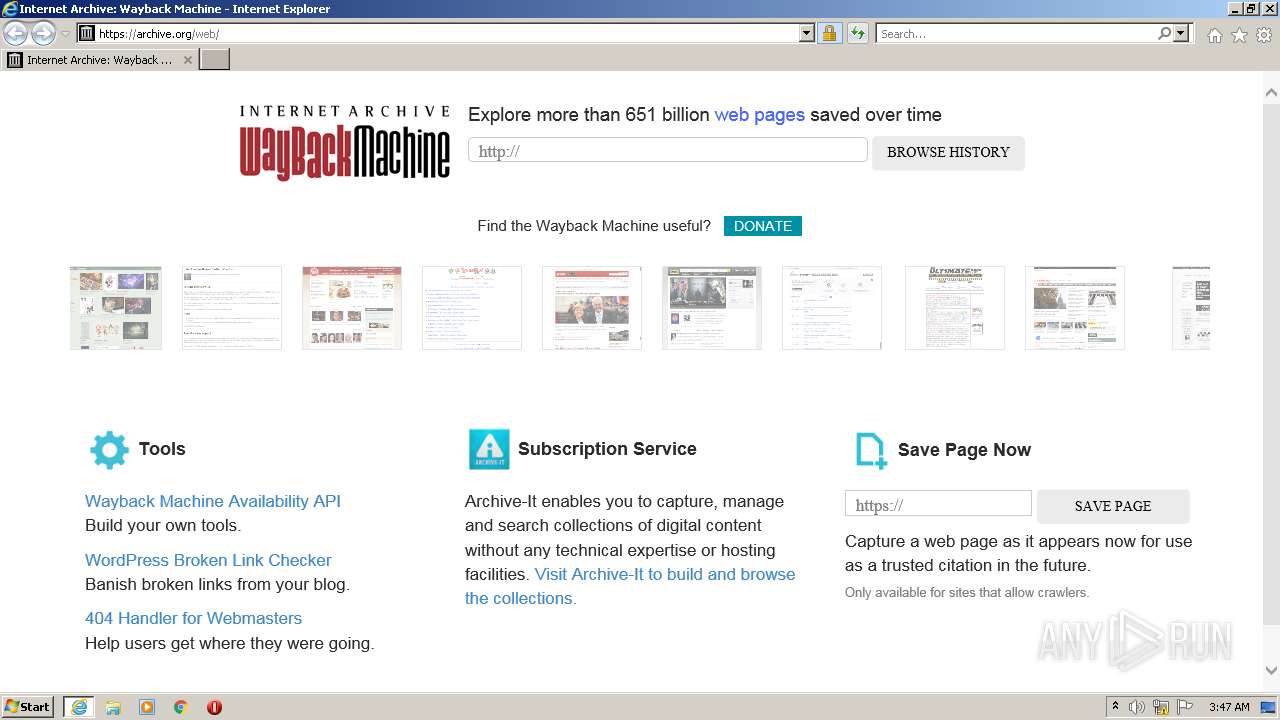Open Wayback Machine Availability API link
Screen dimensions: 1280x720
pyautogui.click(x=213, y=501)
